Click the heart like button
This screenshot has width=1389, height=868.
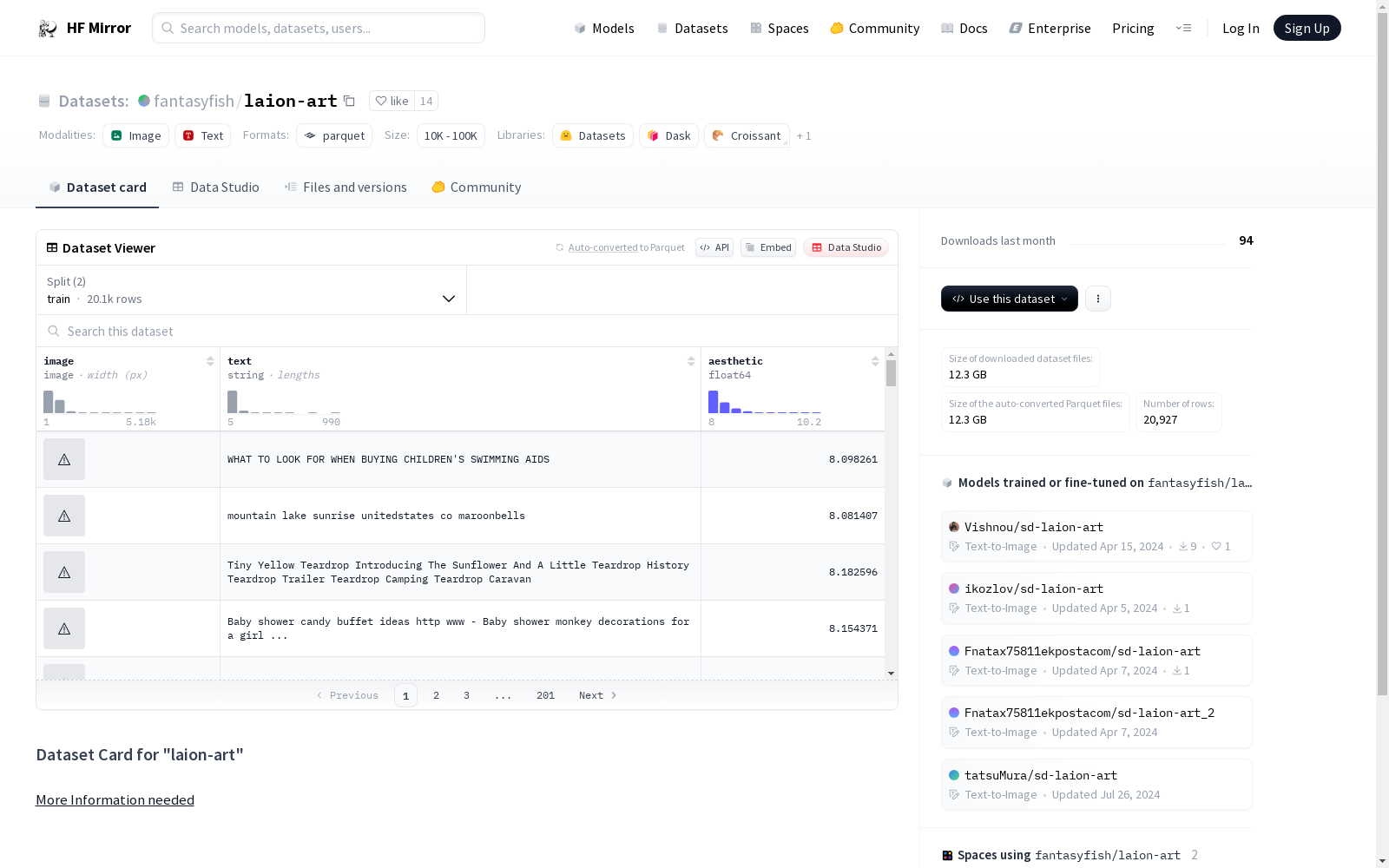[392, 101]
